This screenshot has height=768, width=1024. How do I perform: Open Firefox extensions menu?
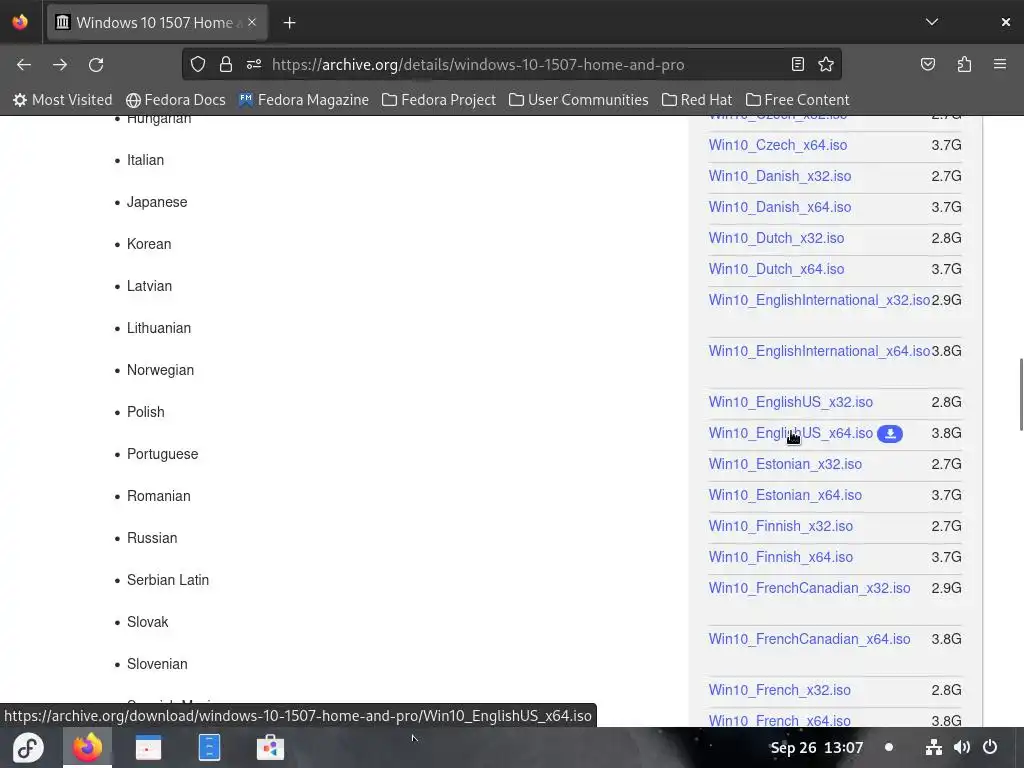coord(964,64)
